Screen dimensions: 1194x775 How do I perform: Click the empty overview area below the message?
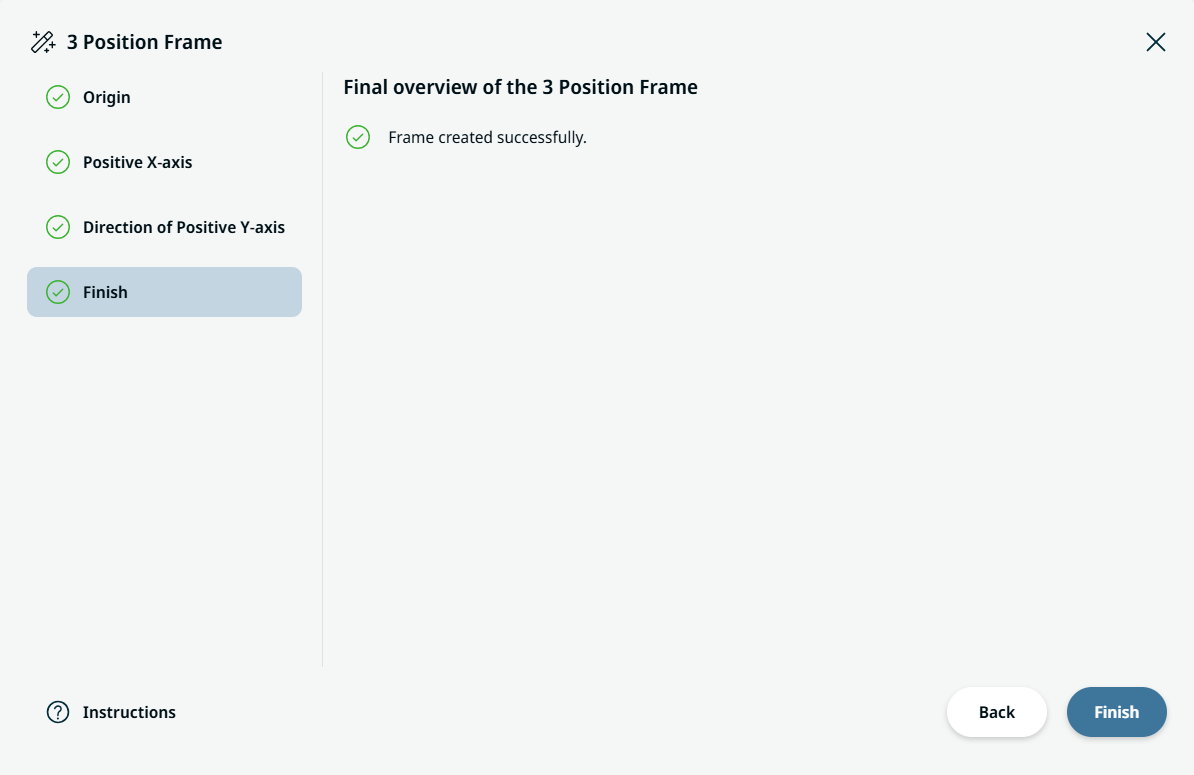750,400
